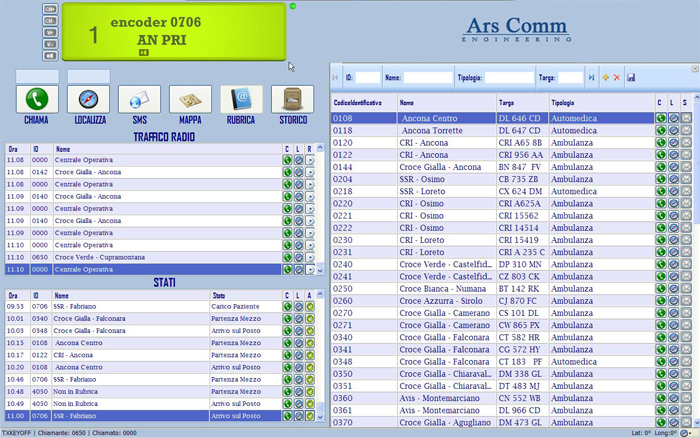This screenshot has width=700, height=438.
Task: Select 0218 SSR - Loreto Automedica row
Action: (492, 191)
